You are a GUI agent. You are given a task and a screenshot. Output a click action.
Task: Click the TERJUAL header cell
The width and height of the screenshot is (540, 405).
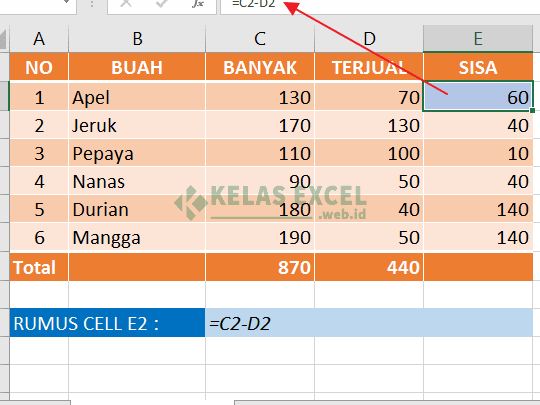(x=369, y=66)
